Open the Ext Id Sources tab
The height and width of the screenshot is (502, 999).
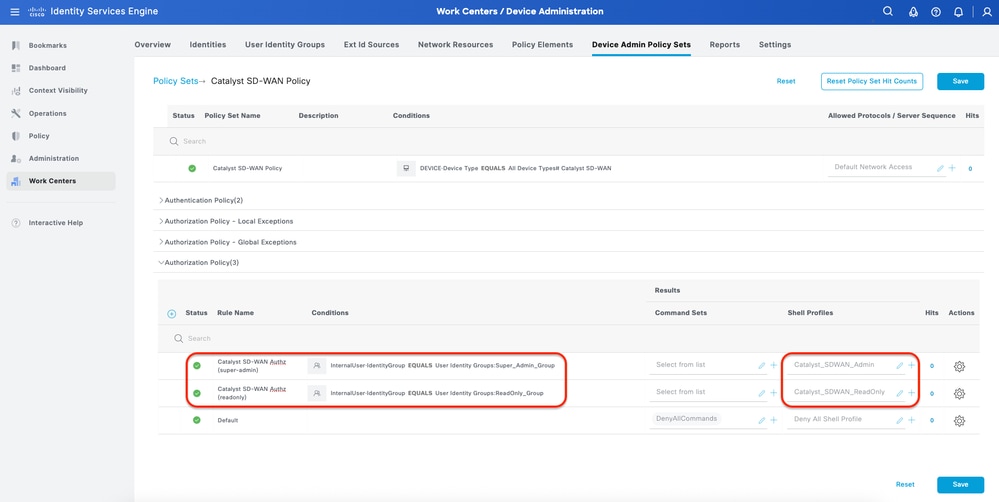click(x=371, y=45)
